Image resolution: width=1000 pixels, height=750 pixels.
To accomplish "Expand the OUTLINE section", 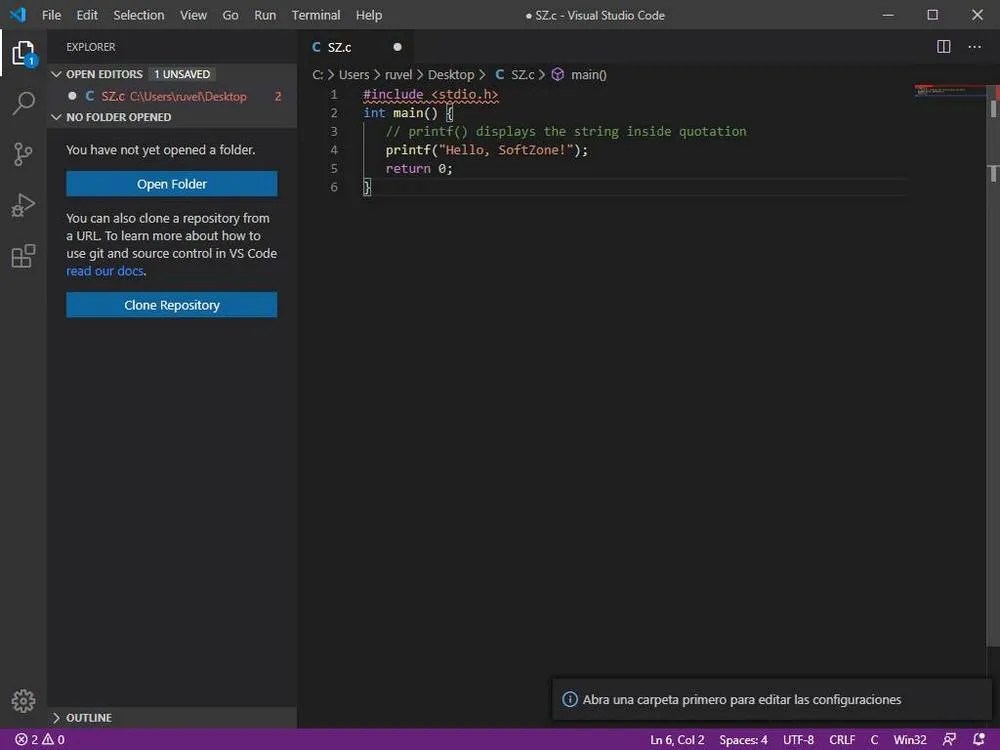I will [80, 717].
